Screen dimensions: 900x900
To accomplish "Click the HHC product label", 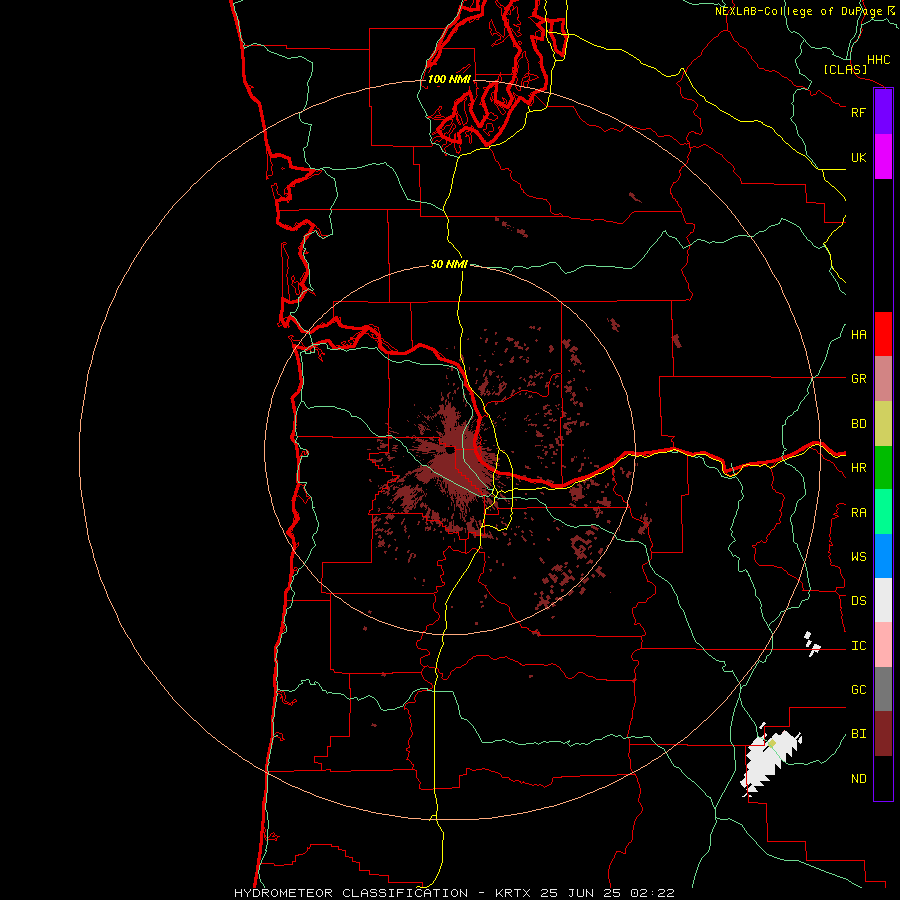I will [878, 60].
